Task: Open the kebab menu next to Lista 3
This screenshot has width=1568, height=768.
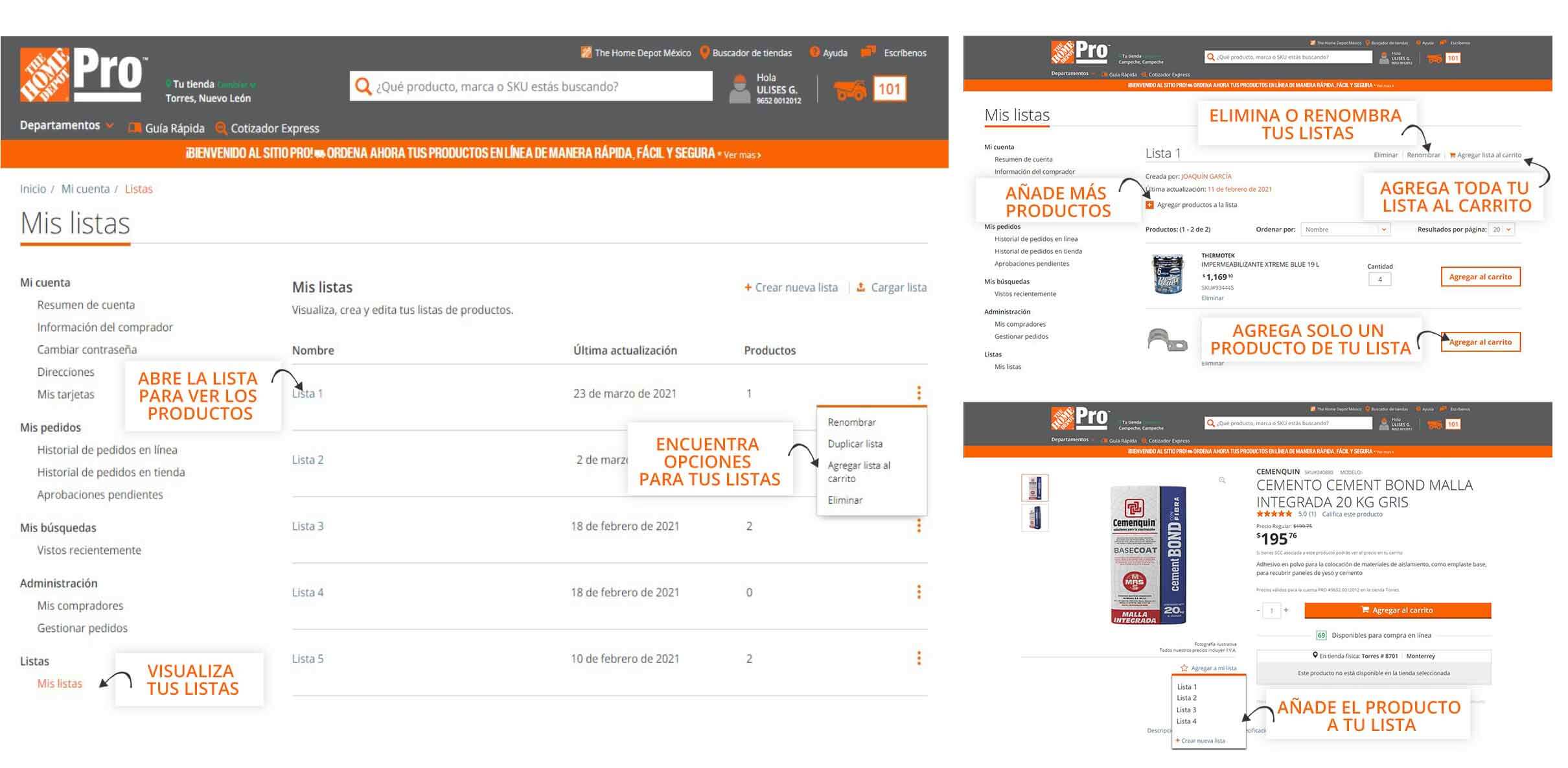Action: (x=919, y=526)
